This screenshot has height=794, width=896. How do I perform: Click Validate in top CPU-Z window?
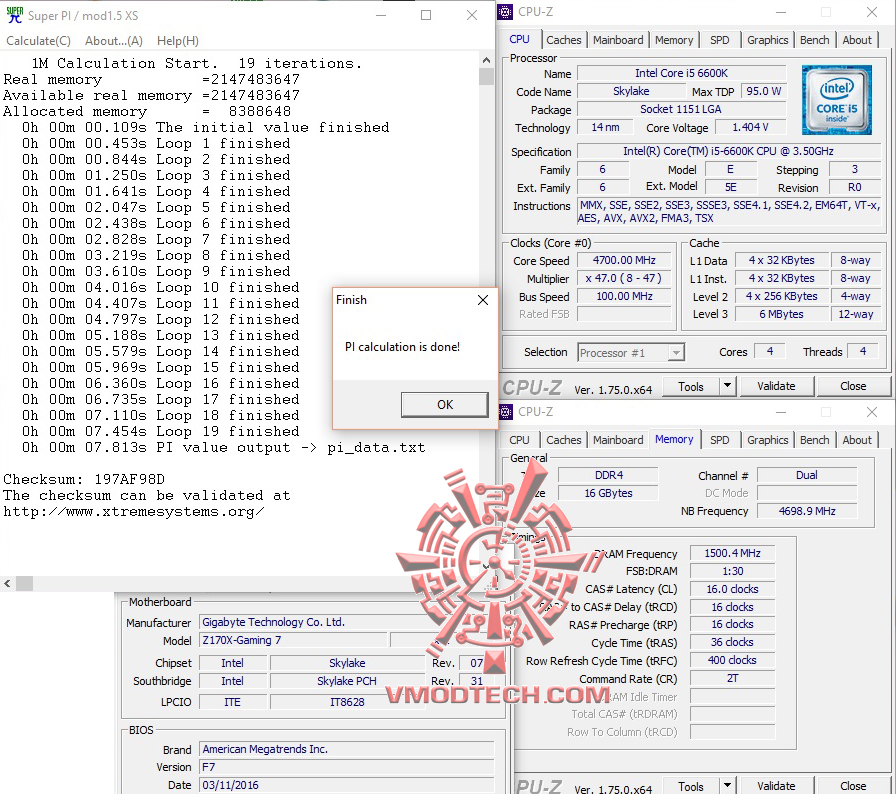[776, 387]
